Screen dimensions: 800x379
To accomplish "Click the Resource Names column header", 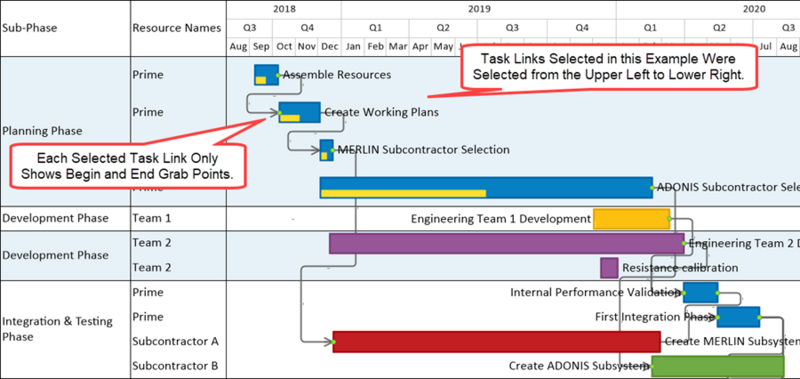I will tap(177, 28).
